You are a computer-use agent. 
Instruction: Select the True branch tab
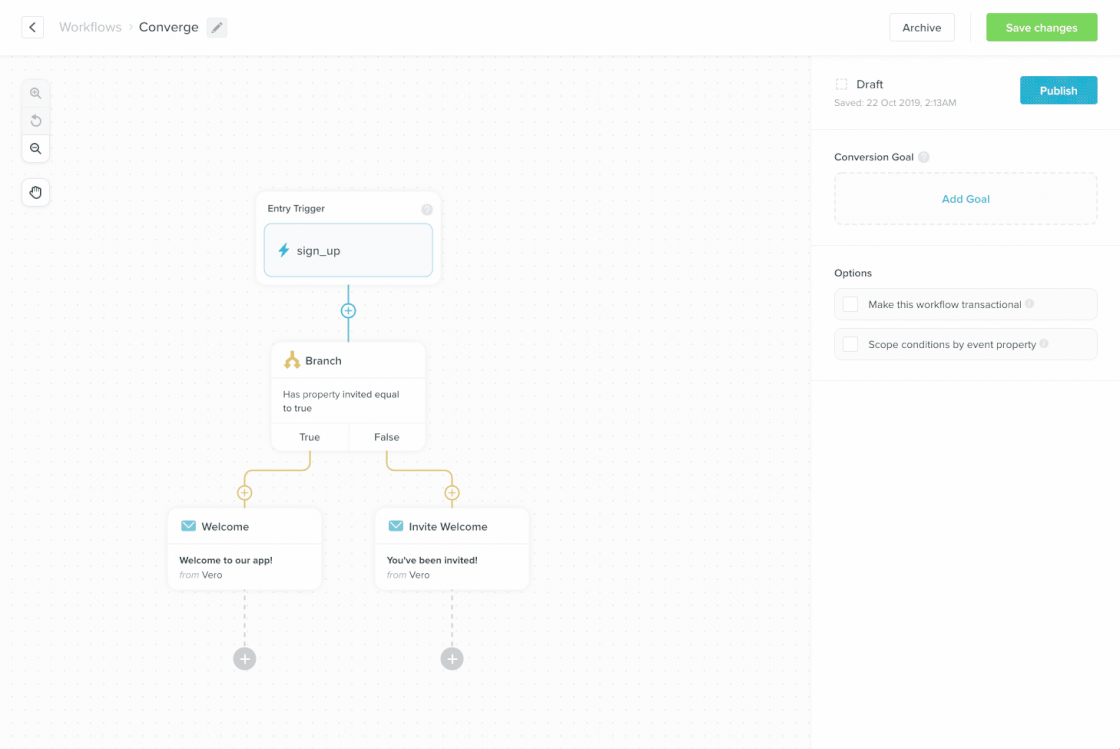point(310,437)
